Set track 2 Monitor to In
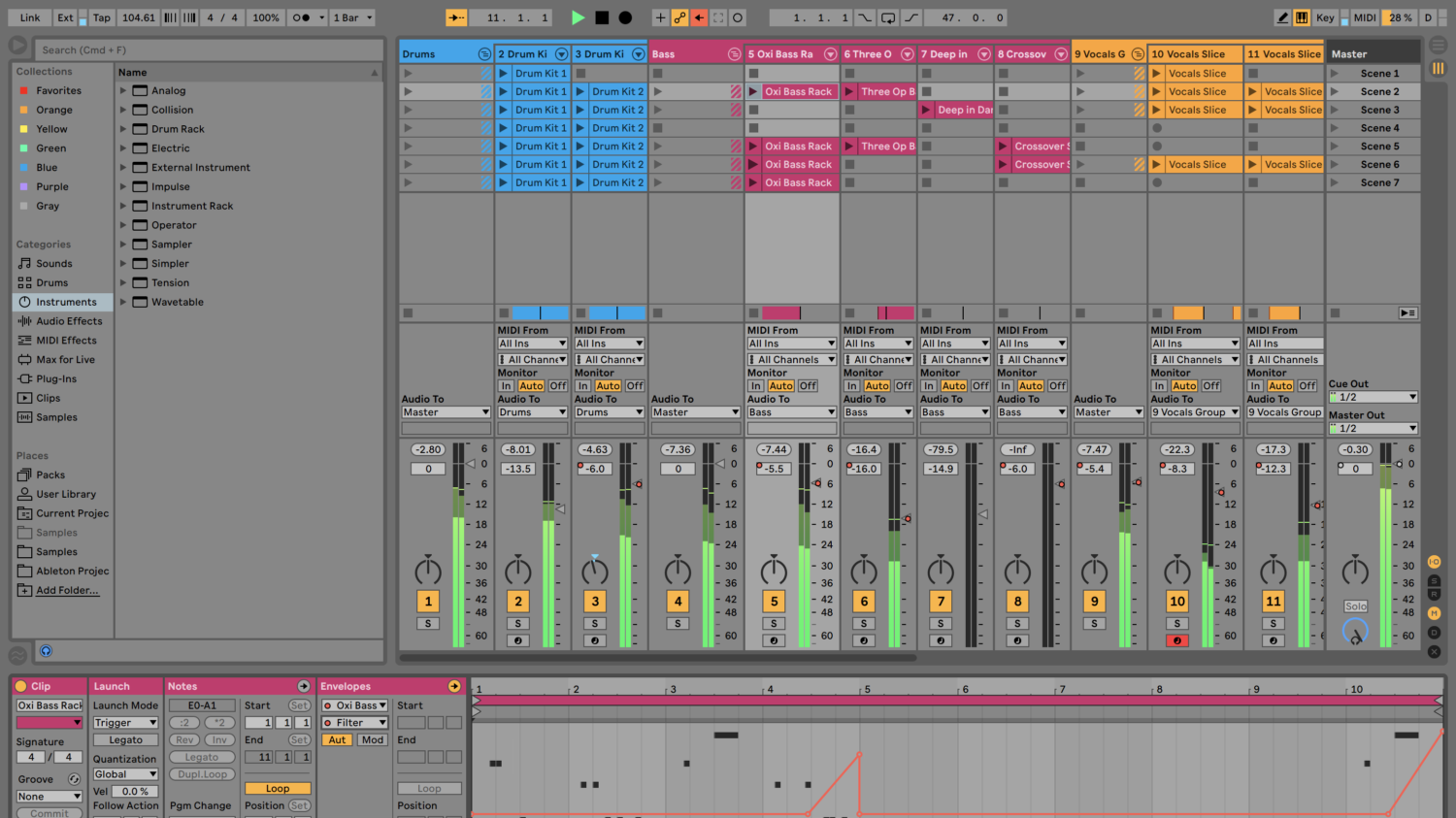 (506, 386)
